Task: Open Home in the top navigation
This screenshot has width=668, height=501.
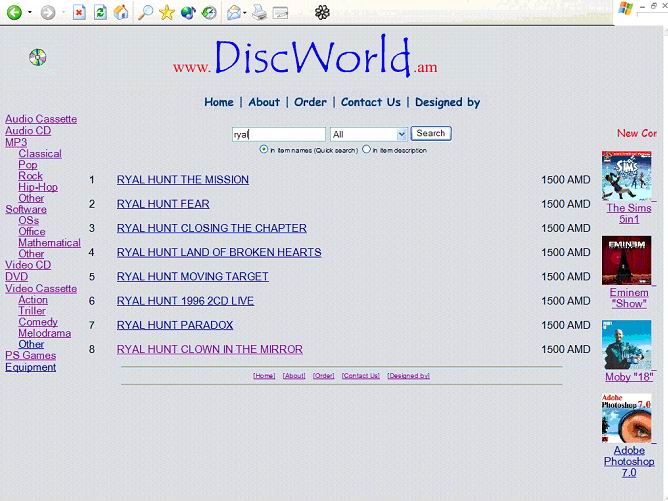Action: pos(219,102)
